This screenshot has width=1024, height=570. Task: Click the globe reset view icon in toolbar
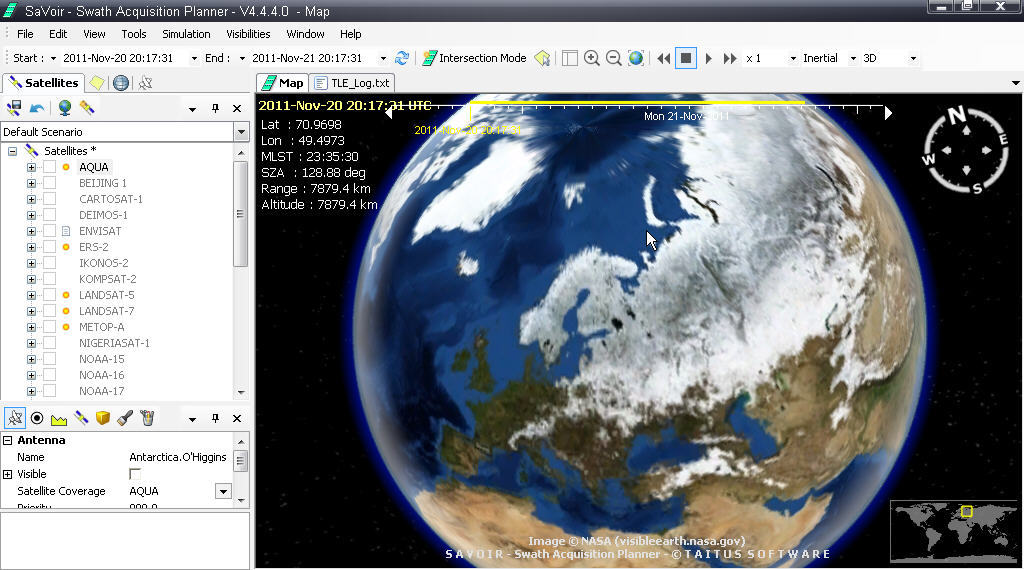tap(636, 58)
